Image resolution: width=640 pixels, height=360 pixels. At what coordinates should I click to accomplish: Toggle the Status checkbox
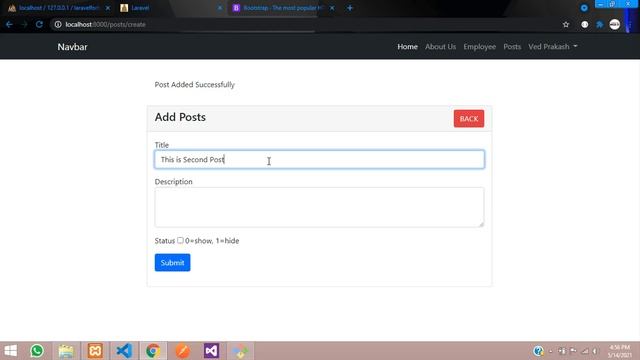coord(180,240)
